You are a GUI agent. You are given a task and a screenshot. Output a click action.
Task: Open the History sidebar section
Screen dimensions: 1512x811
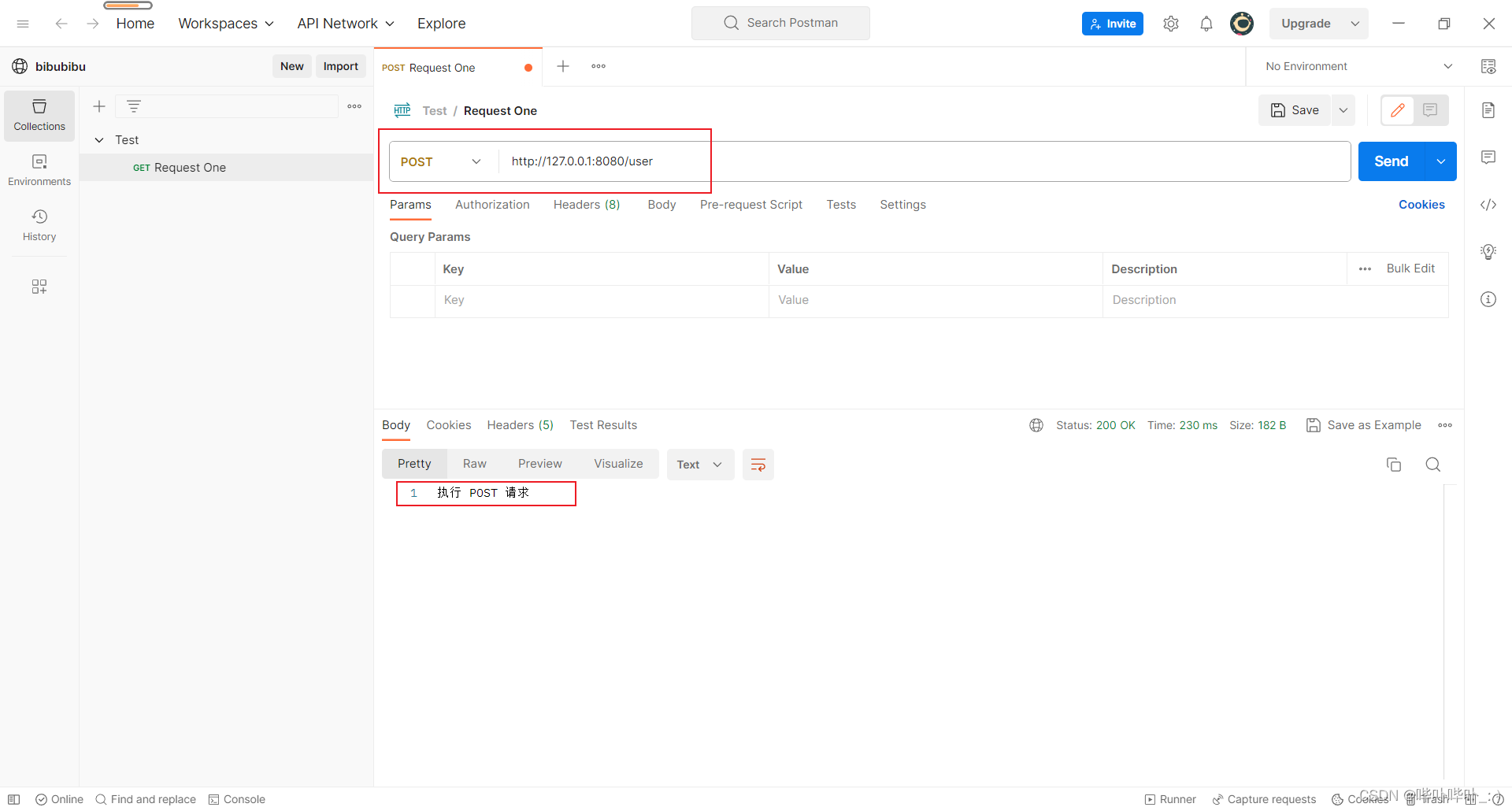click(39, 225)
